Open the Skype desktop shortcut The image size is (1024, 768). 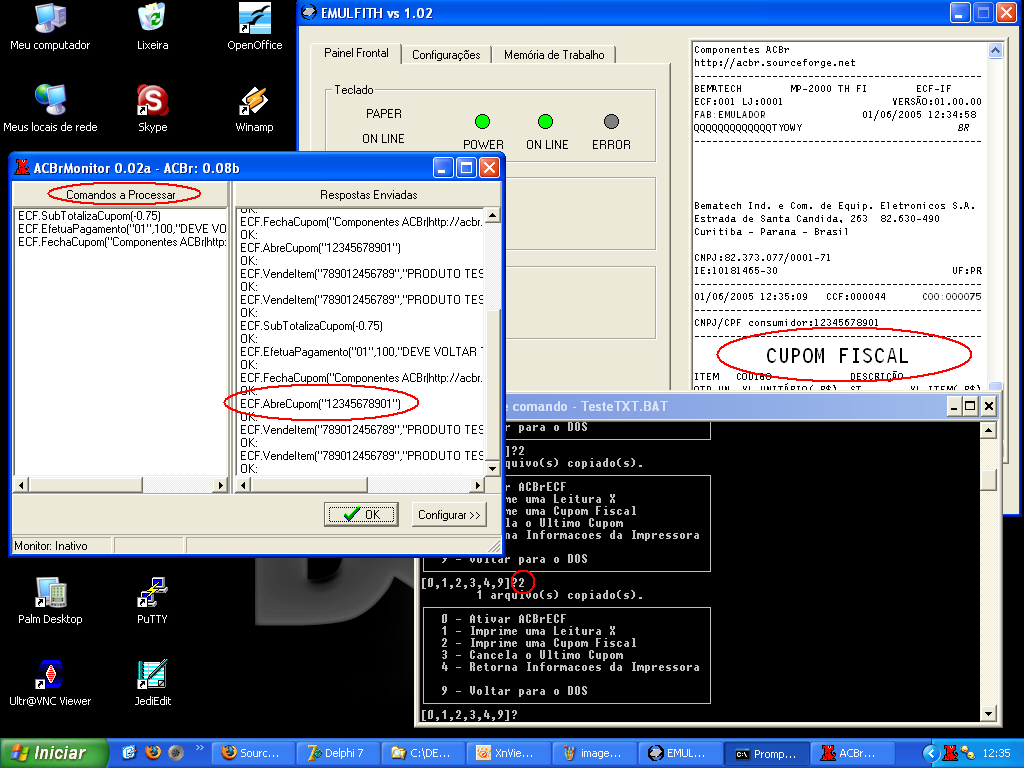[x=152, y=102]
